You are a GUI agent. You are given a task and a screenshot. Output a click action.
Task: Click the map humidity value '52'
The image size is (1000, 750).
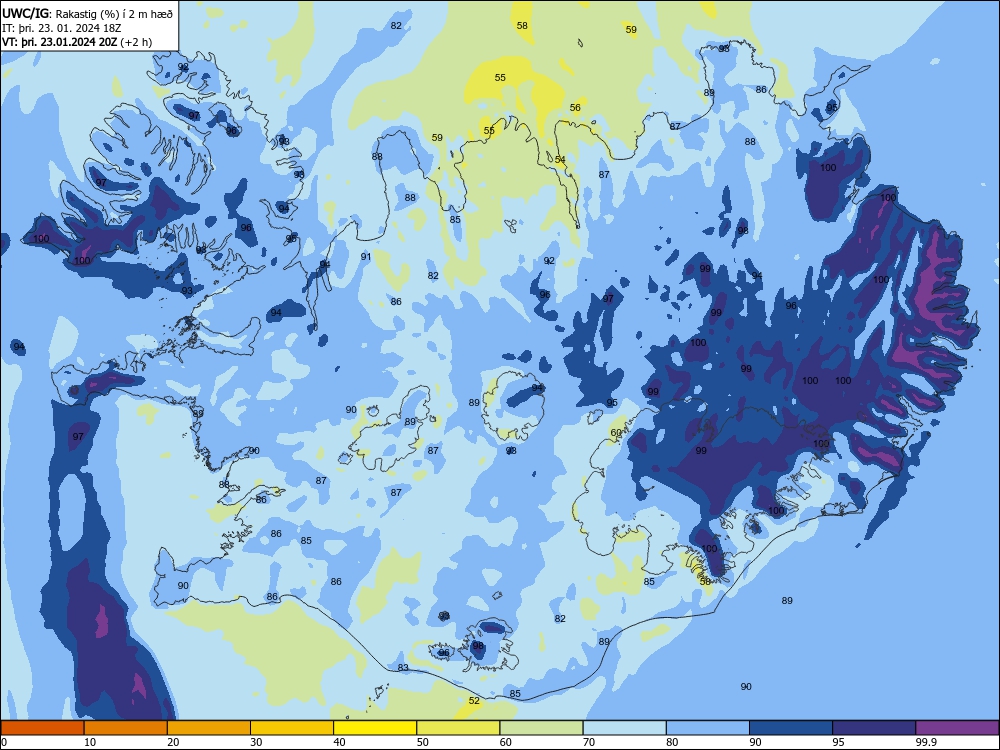coord(474,700)
